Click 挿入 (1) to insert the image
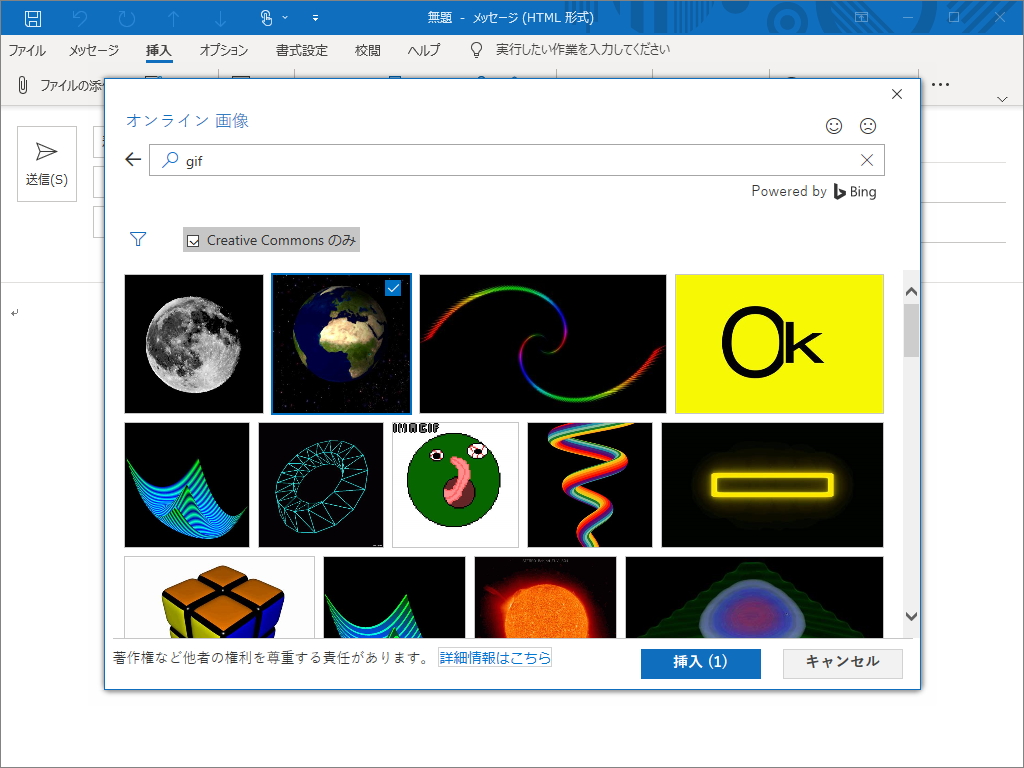1024x768 pixels. (700, 663)
